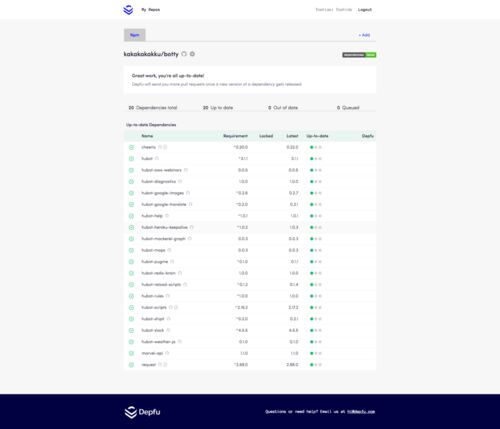Screen dimensions: 500x429
Task: Open the link icon next to marvel-api
Action: click(167, 353)
